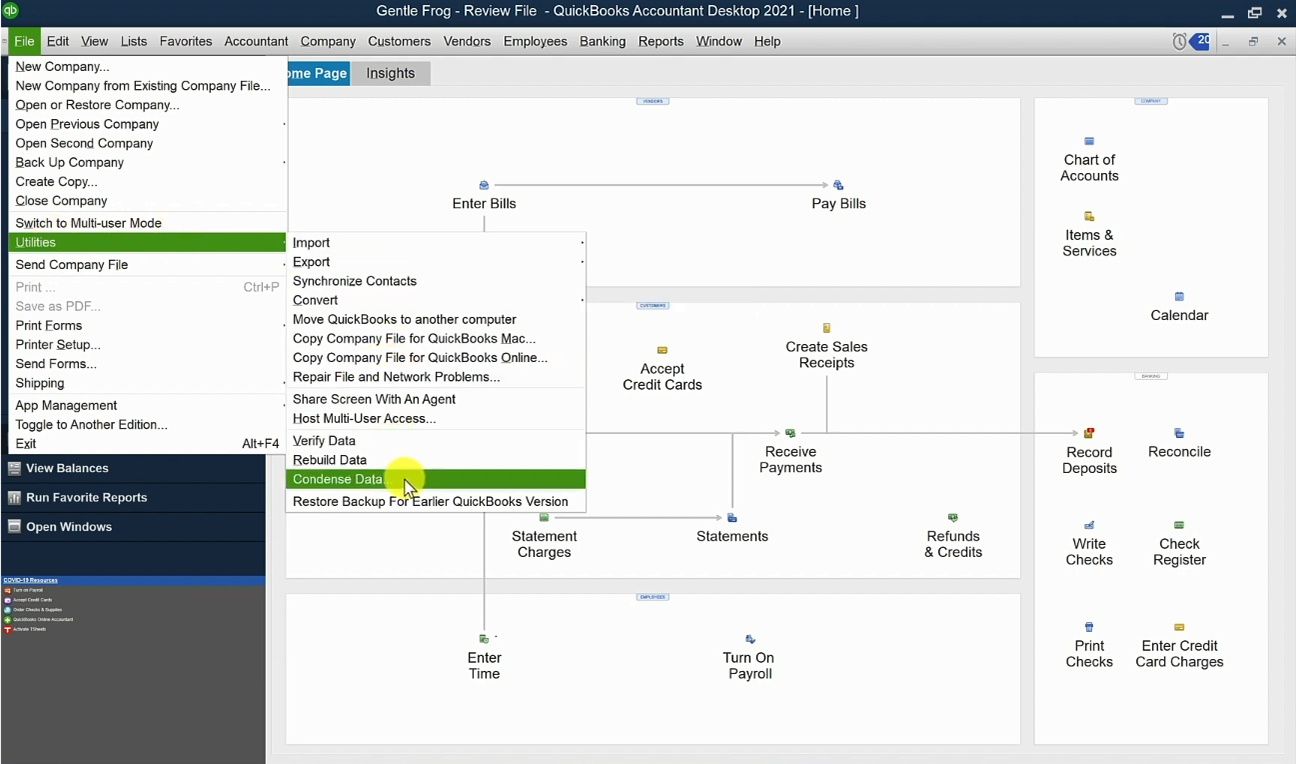Image resolution: width=1296 pixels, height=764 pixels.
Task: Open Chart of Accounts icon
Action: click(x=1089, y=142)
